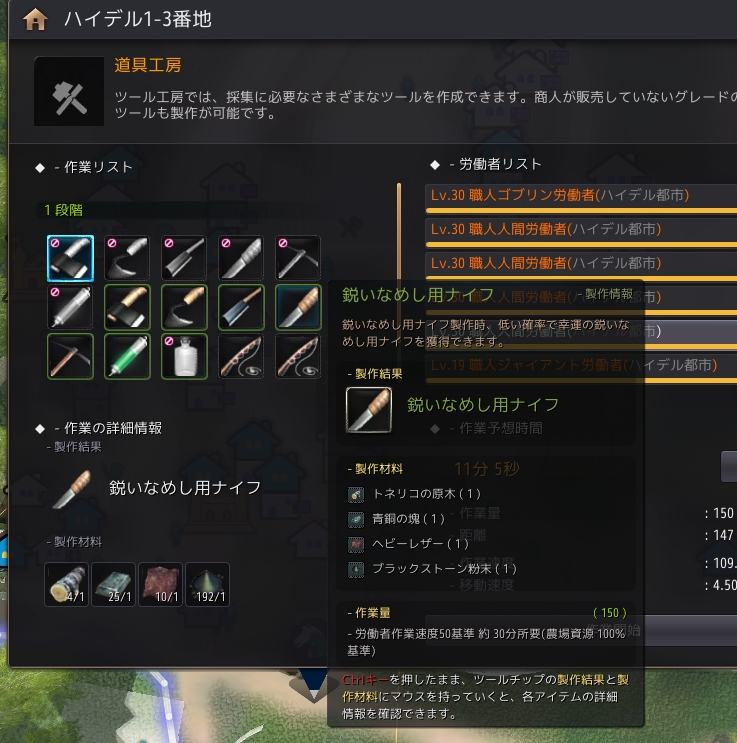Click the work list vertical scrollbar
Viewport: 737px width, 743px height.
pos(399,231)
